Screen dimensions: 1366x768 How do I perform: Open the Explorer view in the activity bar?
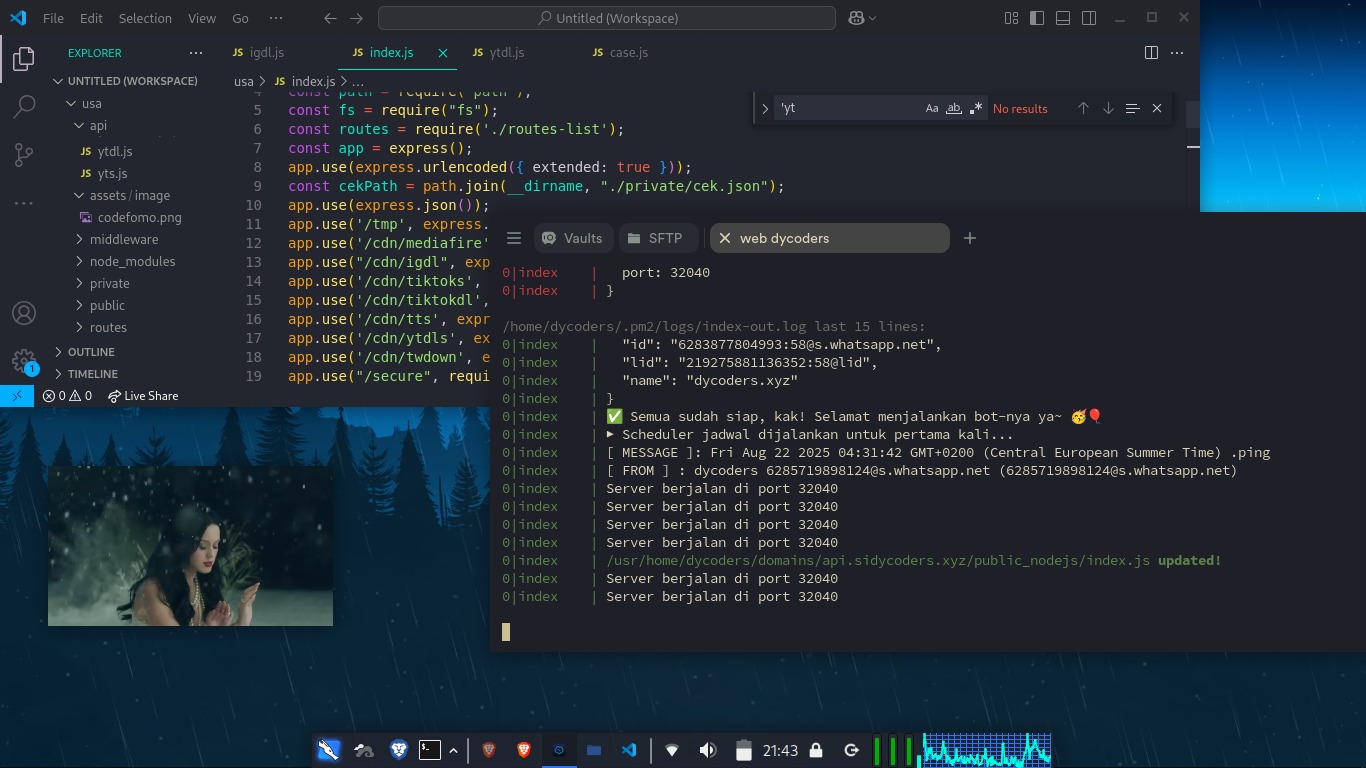[24, 58]
